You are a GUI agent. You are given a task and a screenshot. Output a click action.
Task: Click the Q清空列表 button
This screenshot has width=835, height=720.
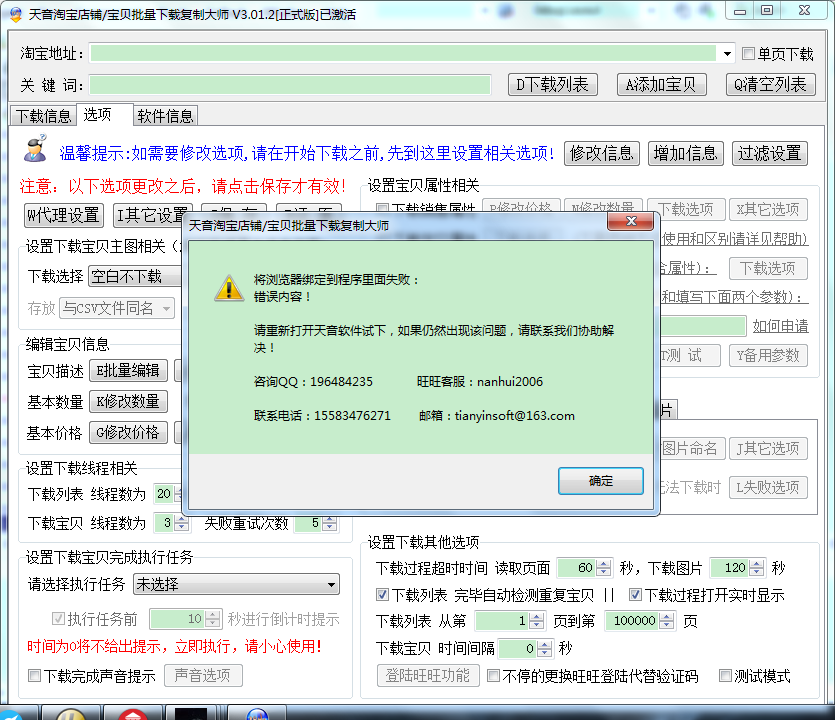770,85
